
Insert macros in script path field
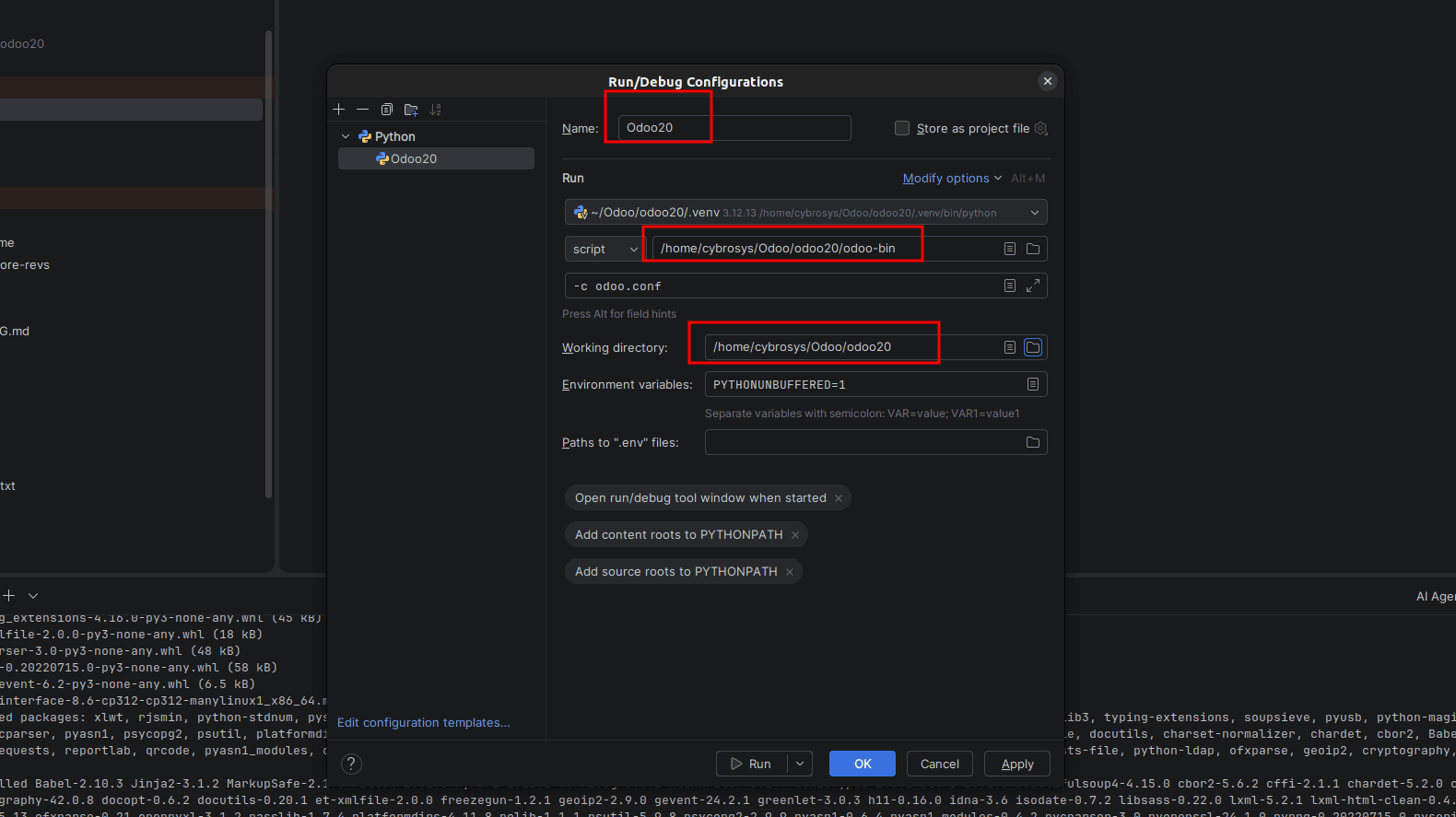[x=1010, y=249]
